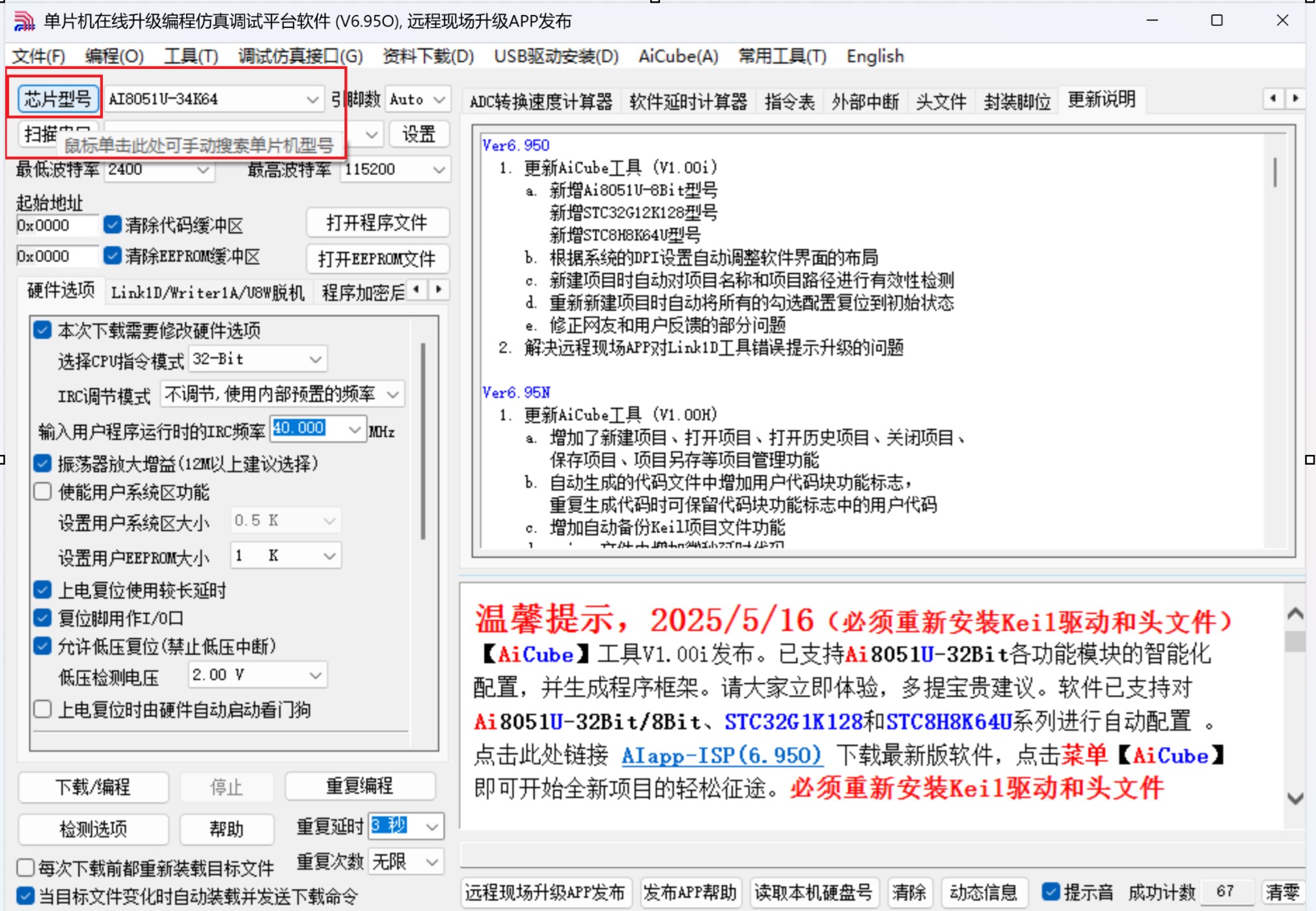
Task: Click 帮助 button
Action: click(x=226, y=829)
